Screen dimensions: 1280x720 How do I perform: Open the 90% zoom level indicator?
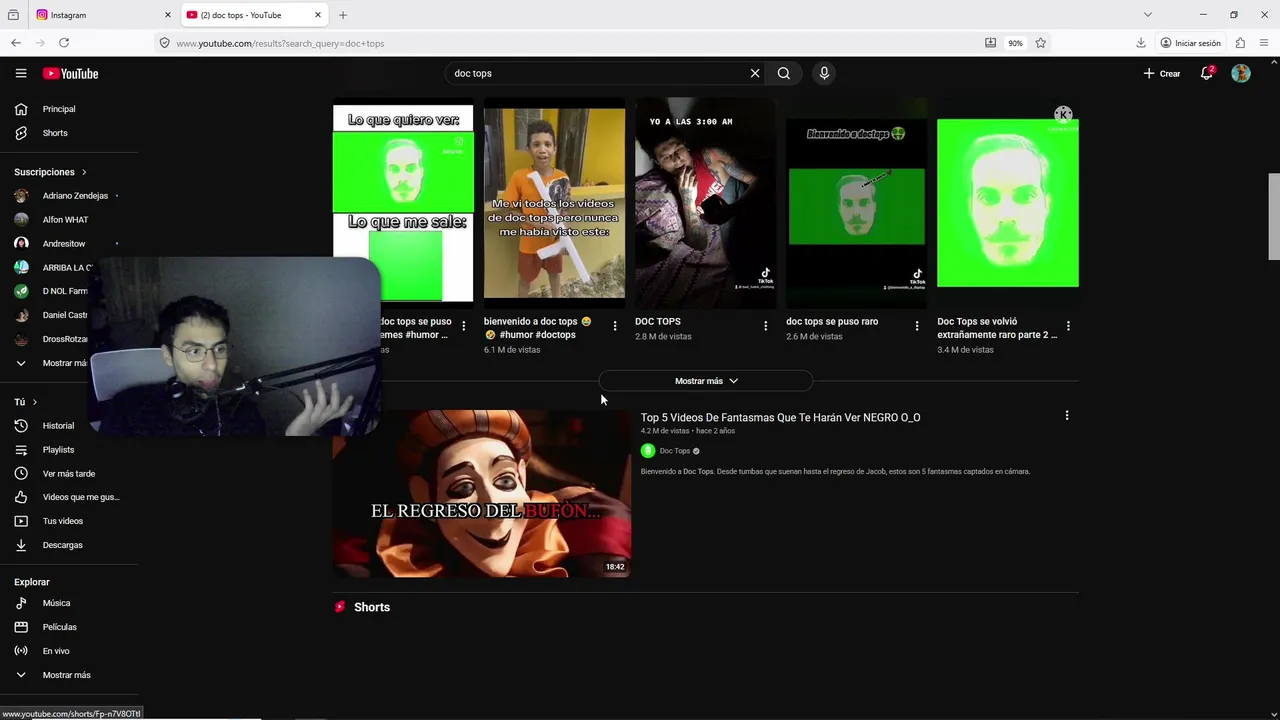pos(1015,43)
